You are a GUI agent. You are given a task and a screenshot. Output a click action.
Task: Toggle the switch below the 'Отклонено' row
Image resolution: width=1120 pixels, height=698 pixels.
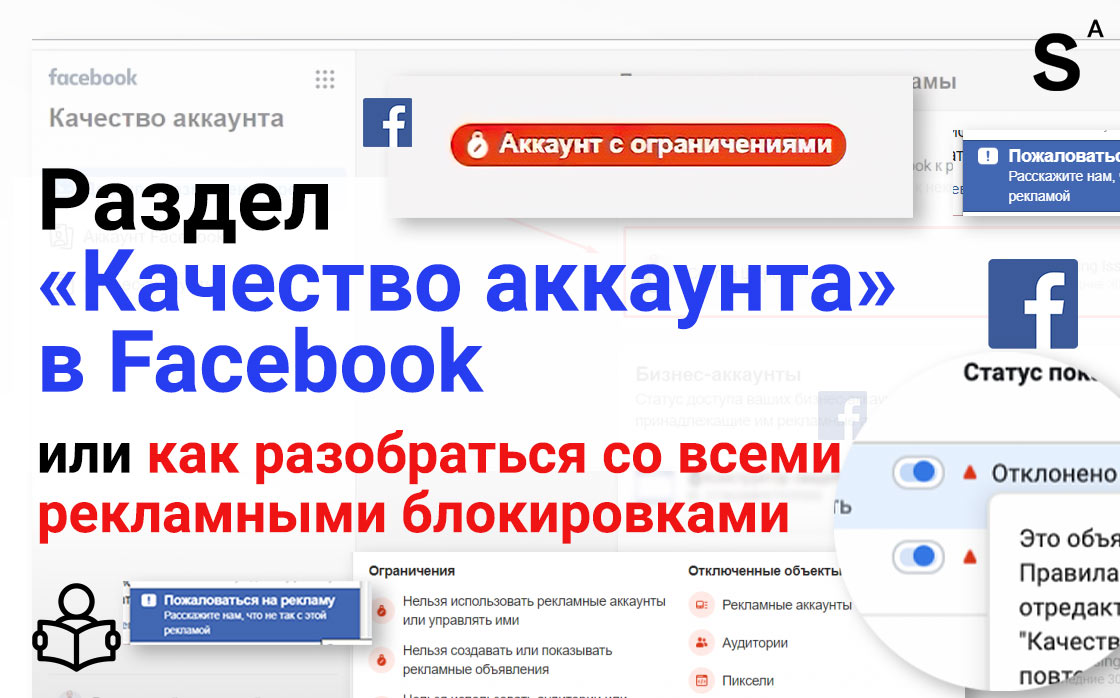918,557
